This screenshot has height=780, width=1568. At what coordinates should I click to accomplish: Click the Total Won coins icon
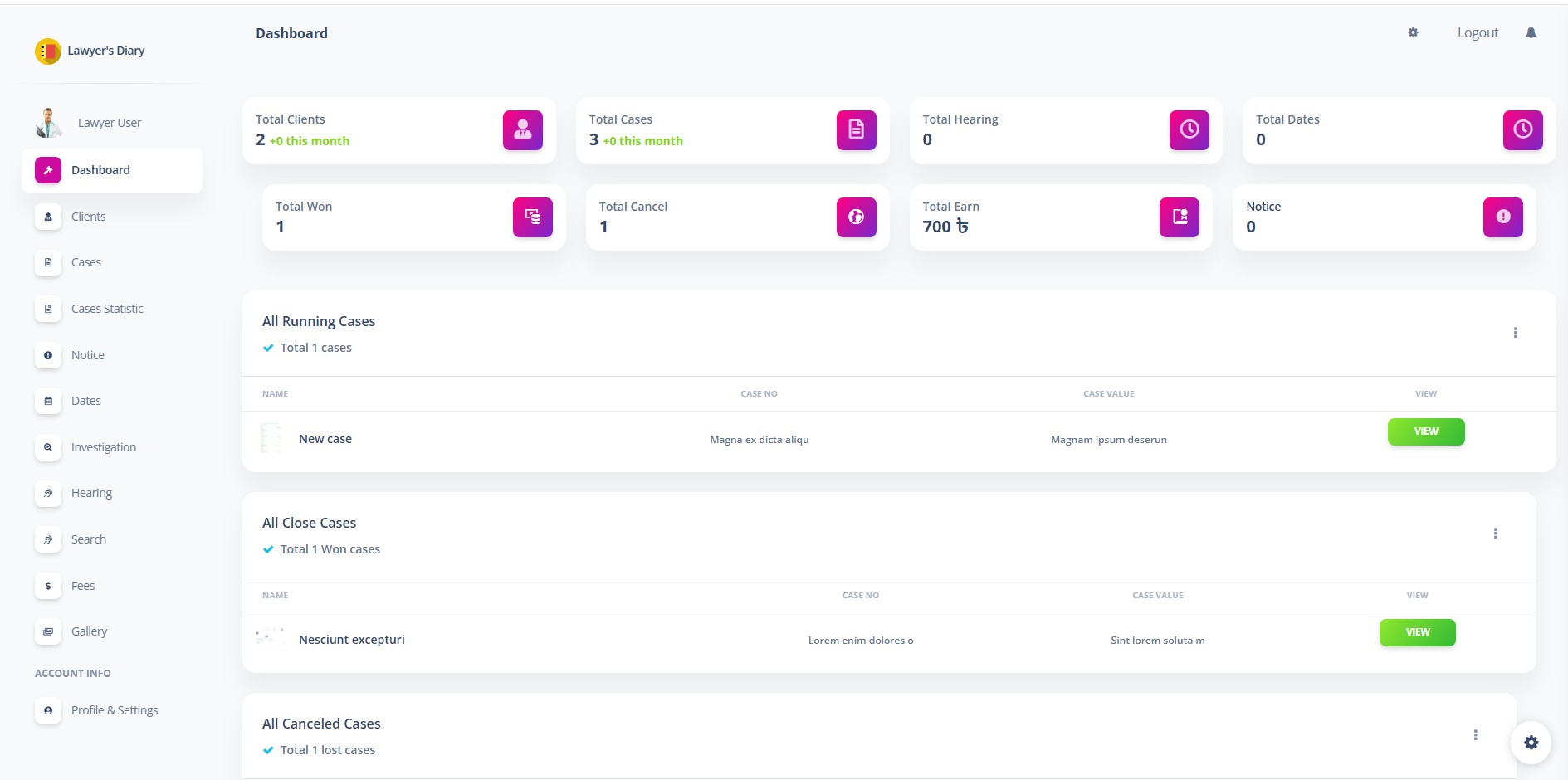tap(531, 217)
